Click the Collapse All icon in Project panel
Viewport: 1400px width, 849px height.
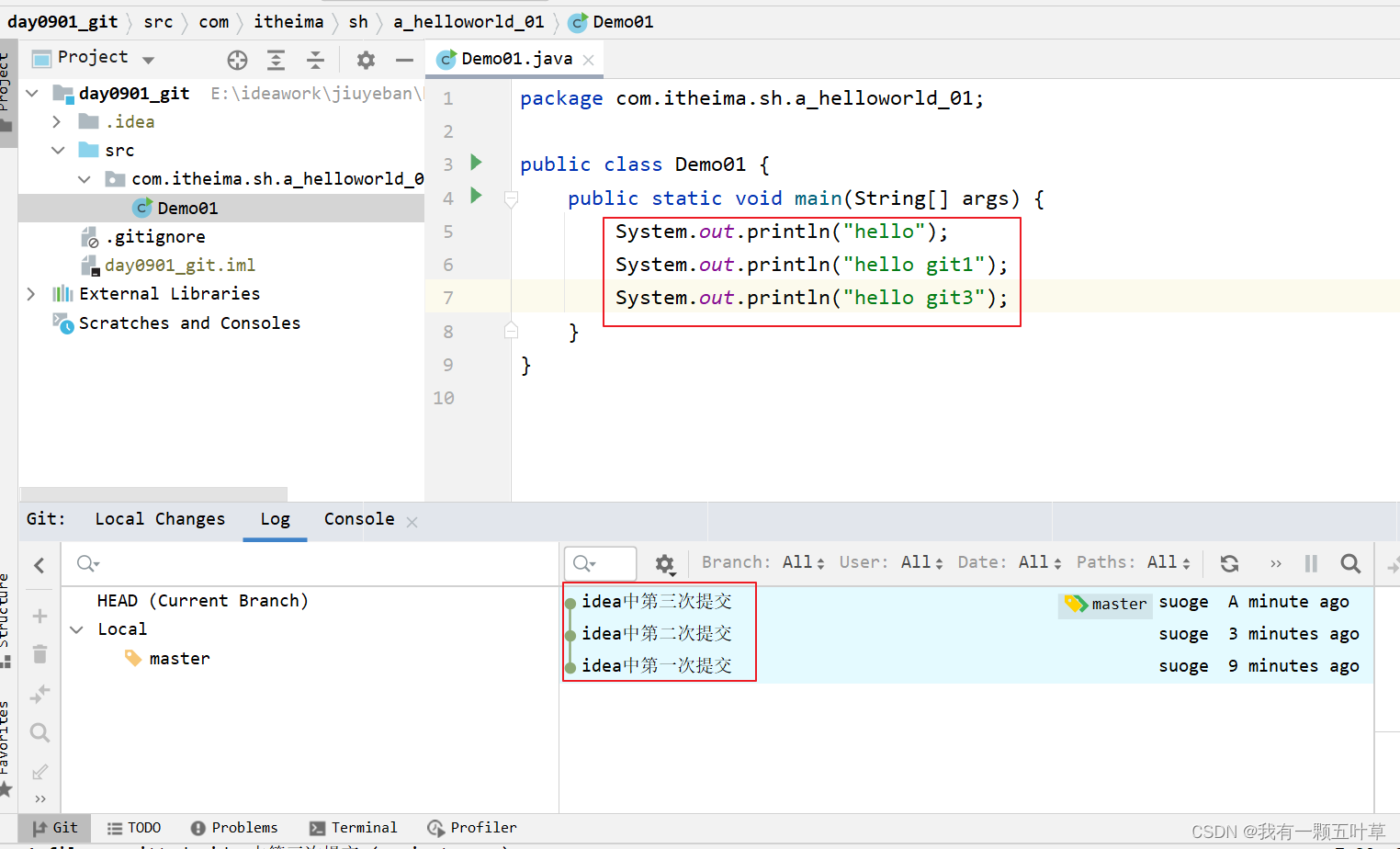pyautogui.click(x=315, y=60)
